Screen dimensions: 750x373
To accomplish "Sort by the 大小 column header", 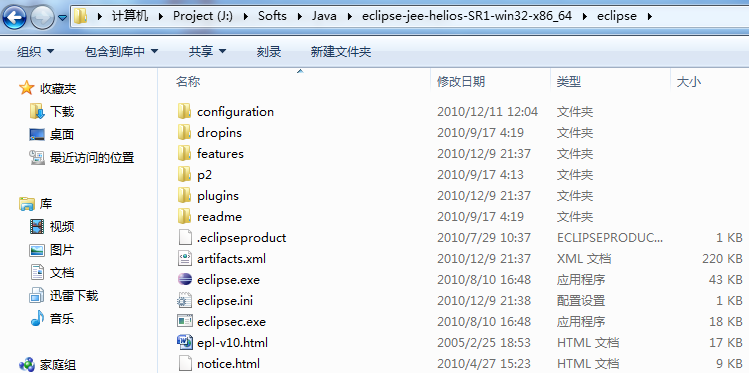I will pyautogui.click(x=689, y=81).
